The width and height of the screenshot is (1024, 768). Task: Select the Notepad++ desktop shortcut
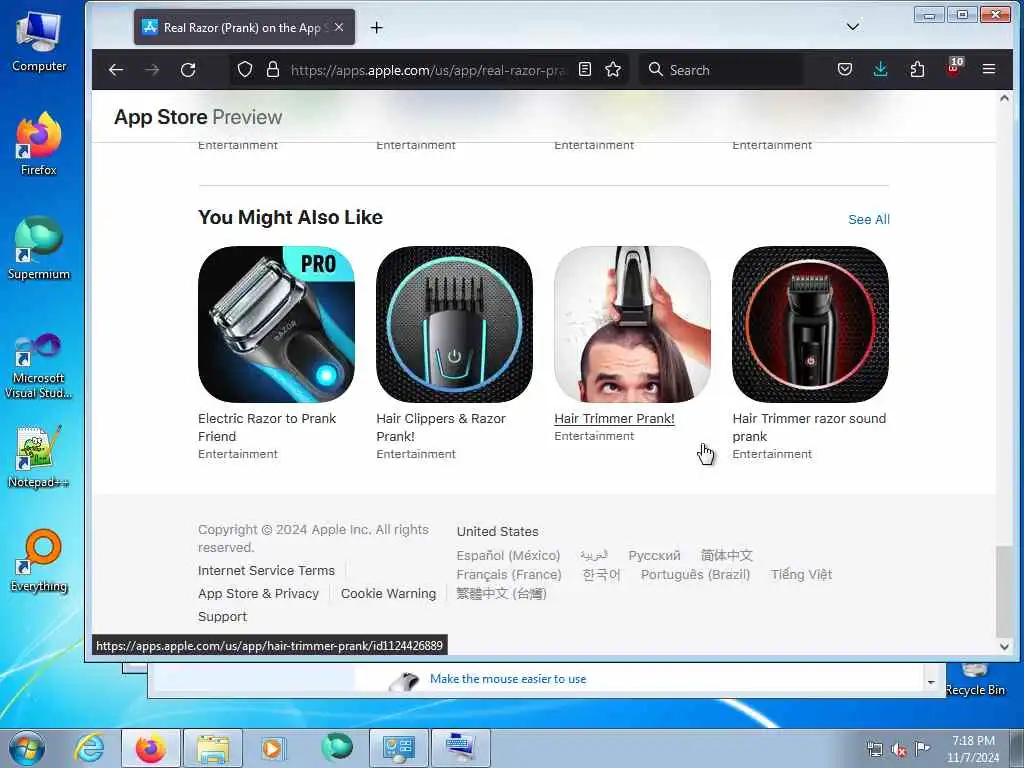pyautogui.click(x=39, y=457)
